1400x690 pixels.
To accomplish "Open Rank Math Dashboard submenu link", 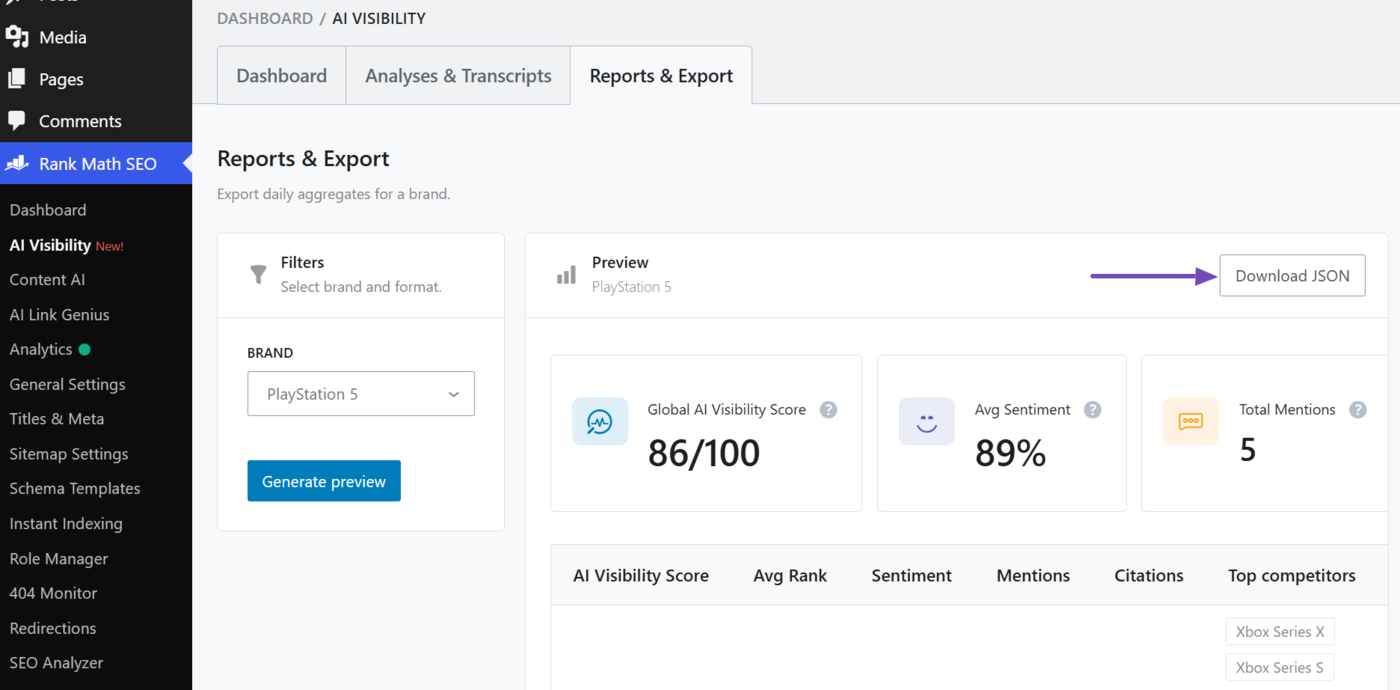I will [48, 210].
